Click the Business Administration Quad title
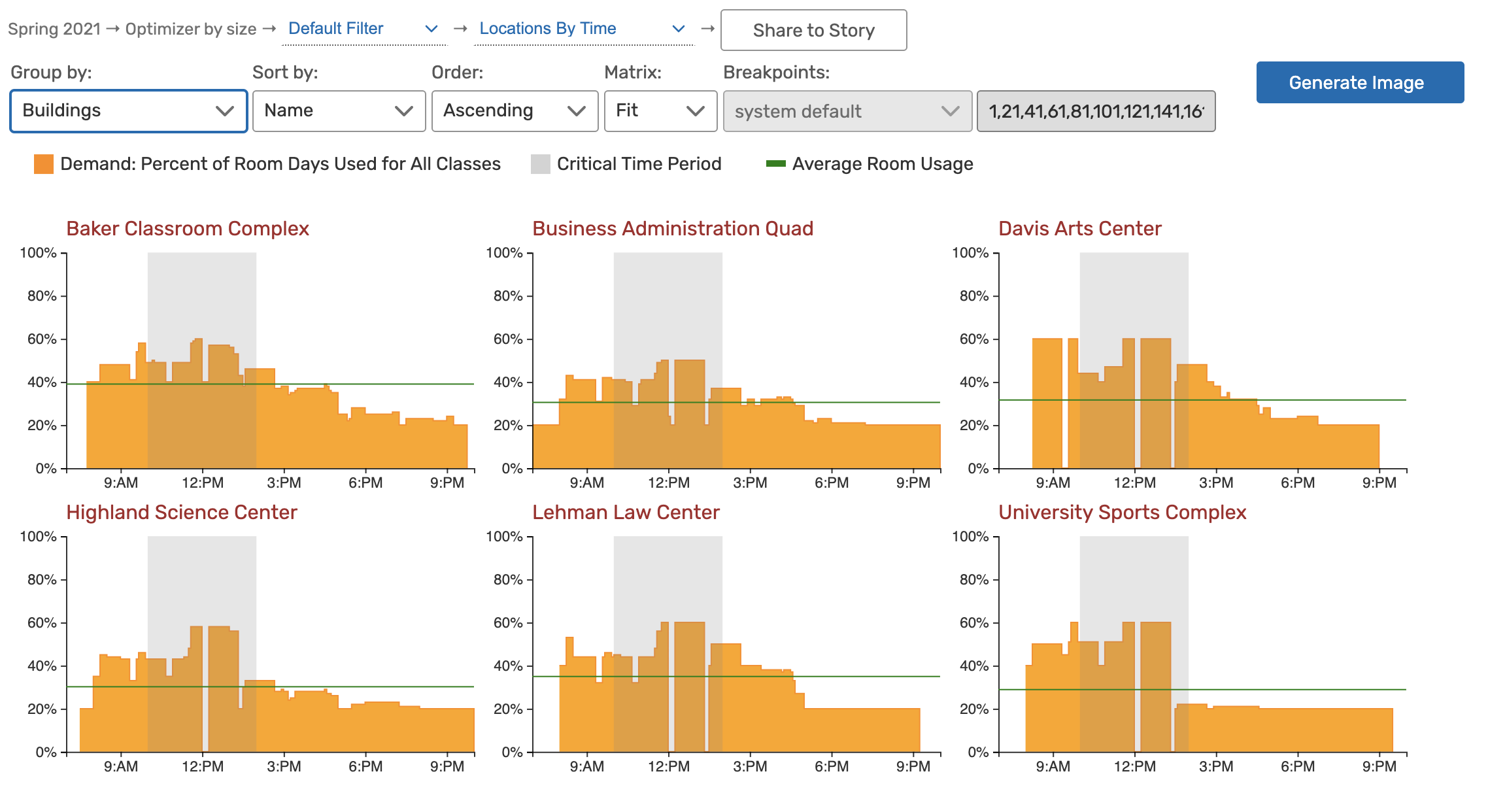The height and width of the screenshot is (812, 1488). pos(673,228)
